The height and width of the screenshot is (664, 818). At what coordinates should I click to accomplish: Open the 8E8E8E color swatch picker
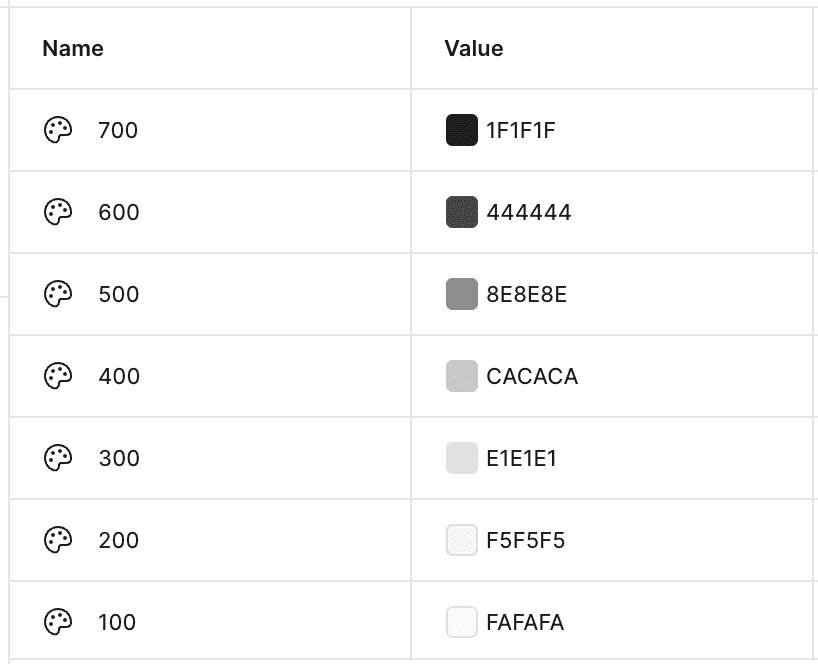coord(461,294)
